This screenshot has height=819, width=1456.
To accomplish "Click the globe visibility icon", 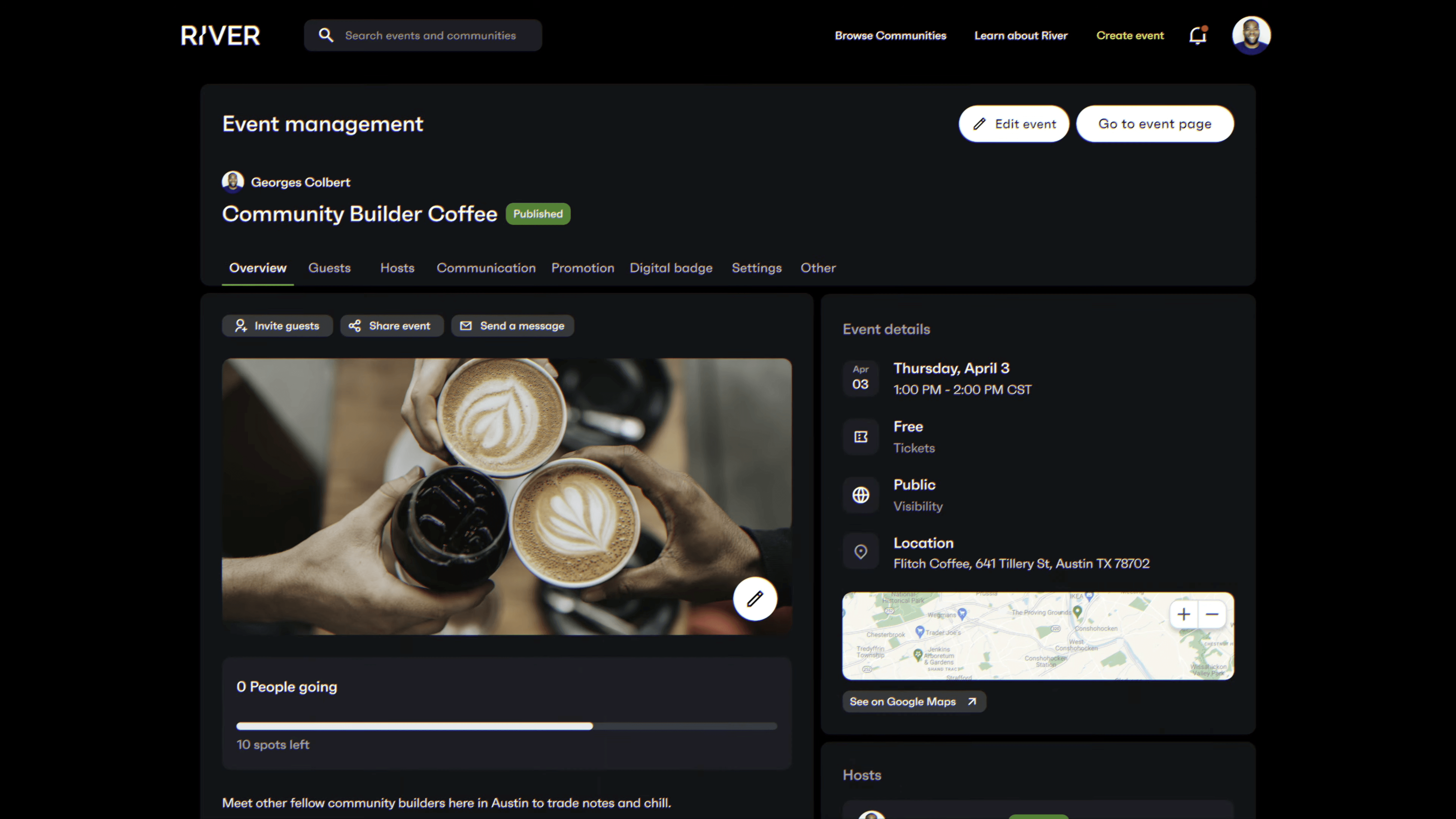I will pyautogui.click(x=860, y=495).
